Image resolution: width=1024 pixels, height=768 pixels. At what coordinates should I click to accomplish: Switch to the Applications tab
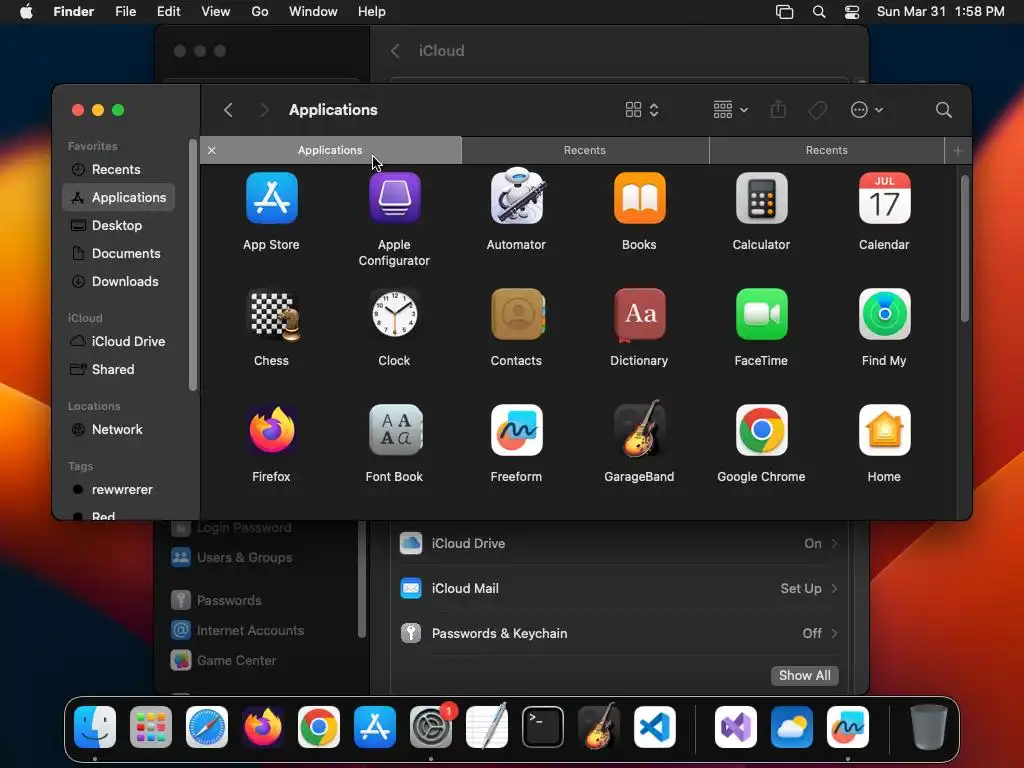point(330,150)
